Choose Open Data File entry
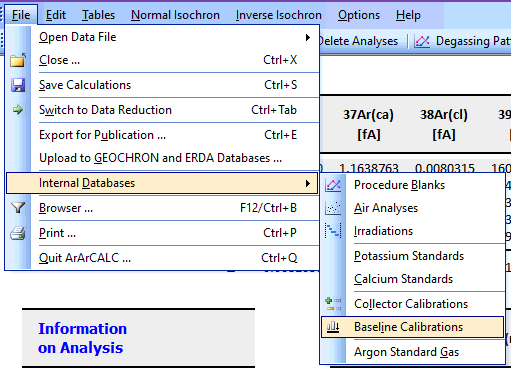Image resolution: width=511 pixels, height=372 pixels. tap(162, 37)
